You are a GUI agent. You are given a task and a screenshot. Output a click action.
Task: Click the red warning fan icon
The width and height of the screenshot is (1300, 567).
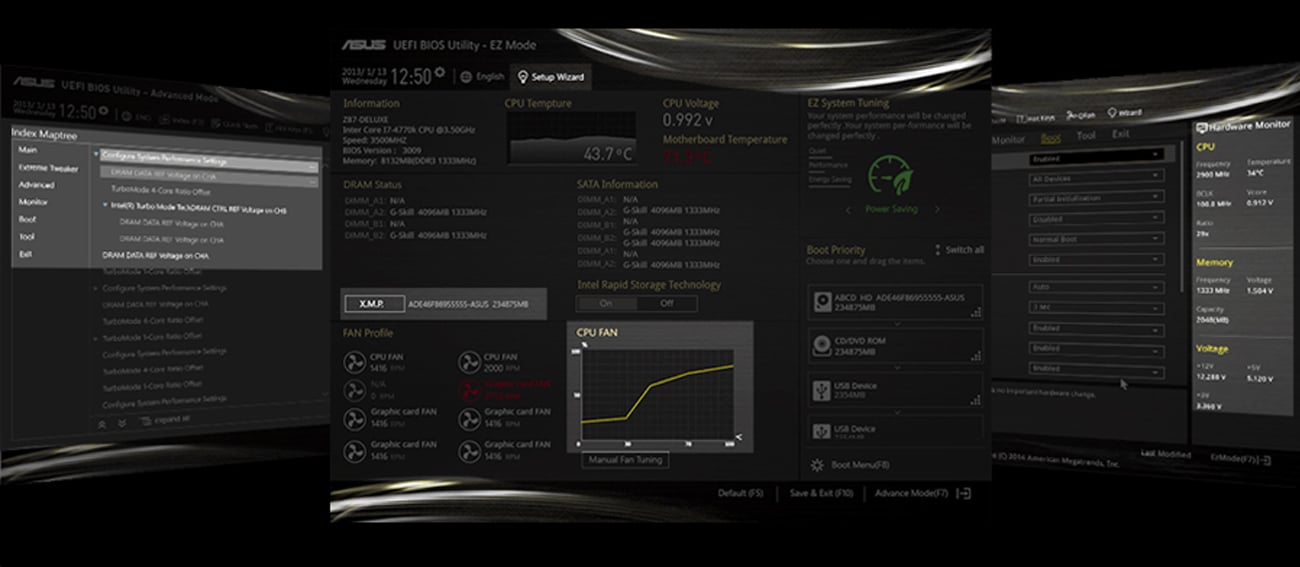click(x=469, y=391)
